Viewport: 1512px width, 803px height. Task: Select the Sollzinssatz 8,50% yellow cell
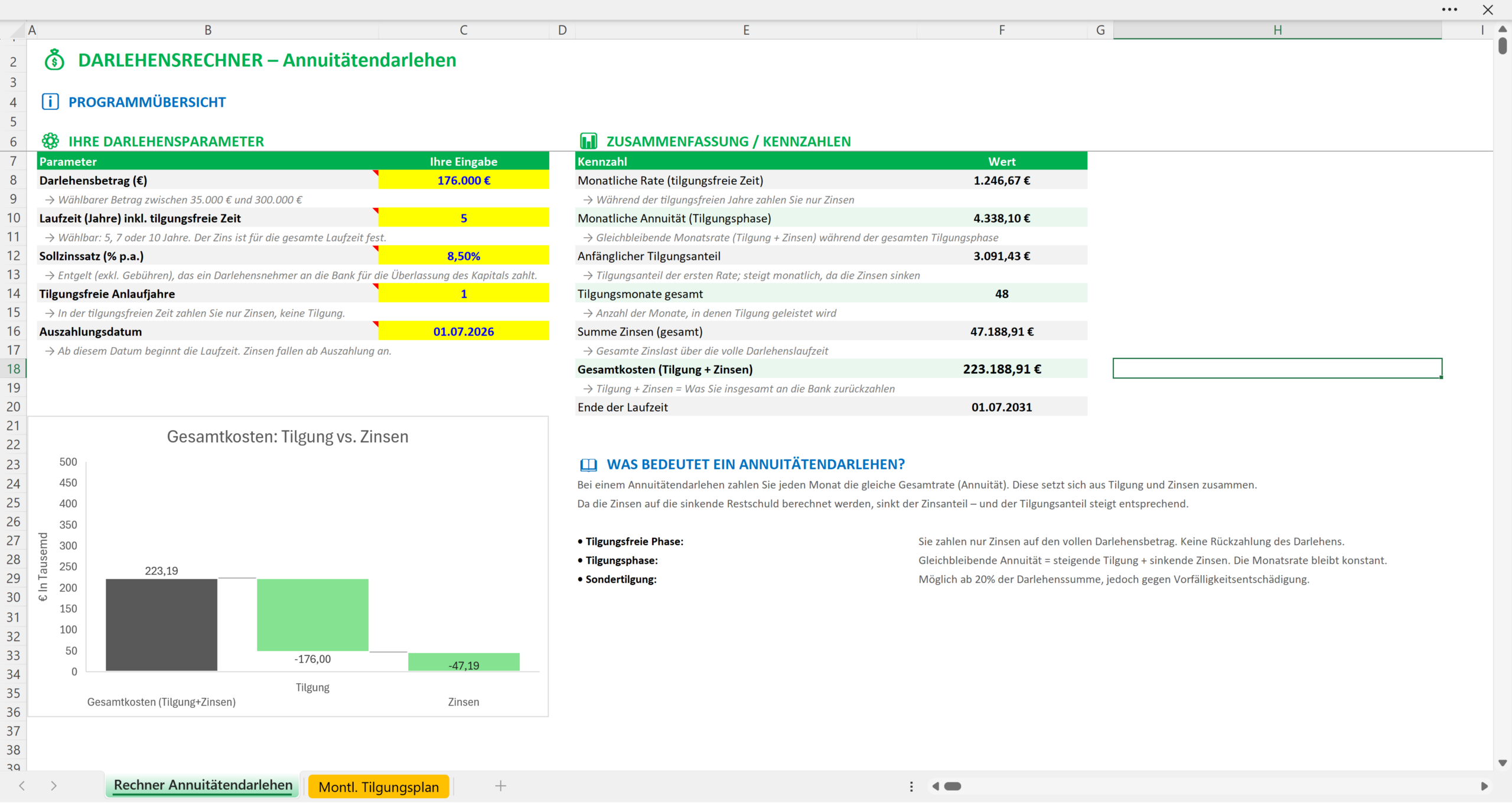click(x=464, y=256)
